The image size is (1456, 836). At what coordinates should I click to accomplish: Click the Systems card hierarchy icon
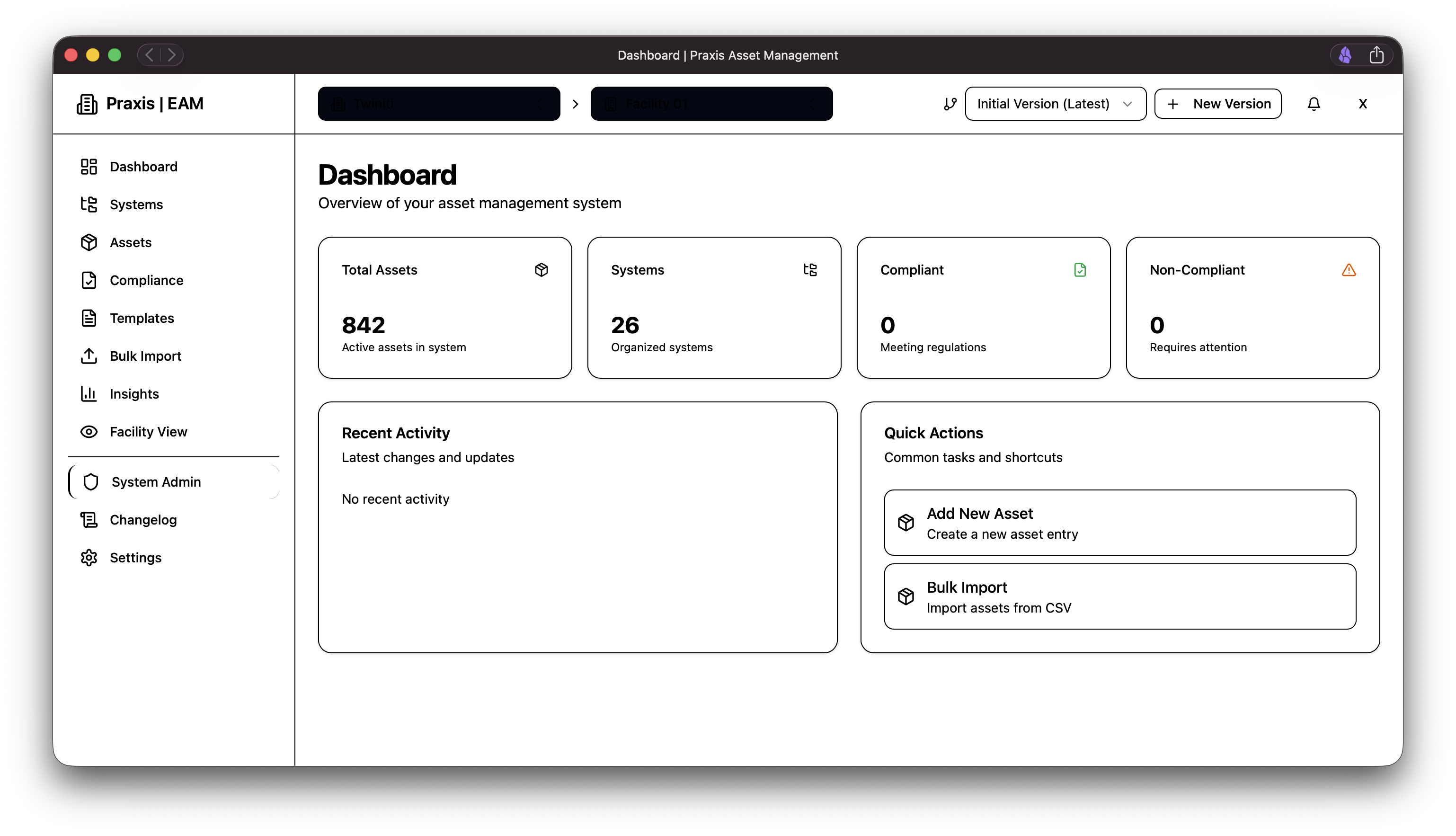click(810, 270)
